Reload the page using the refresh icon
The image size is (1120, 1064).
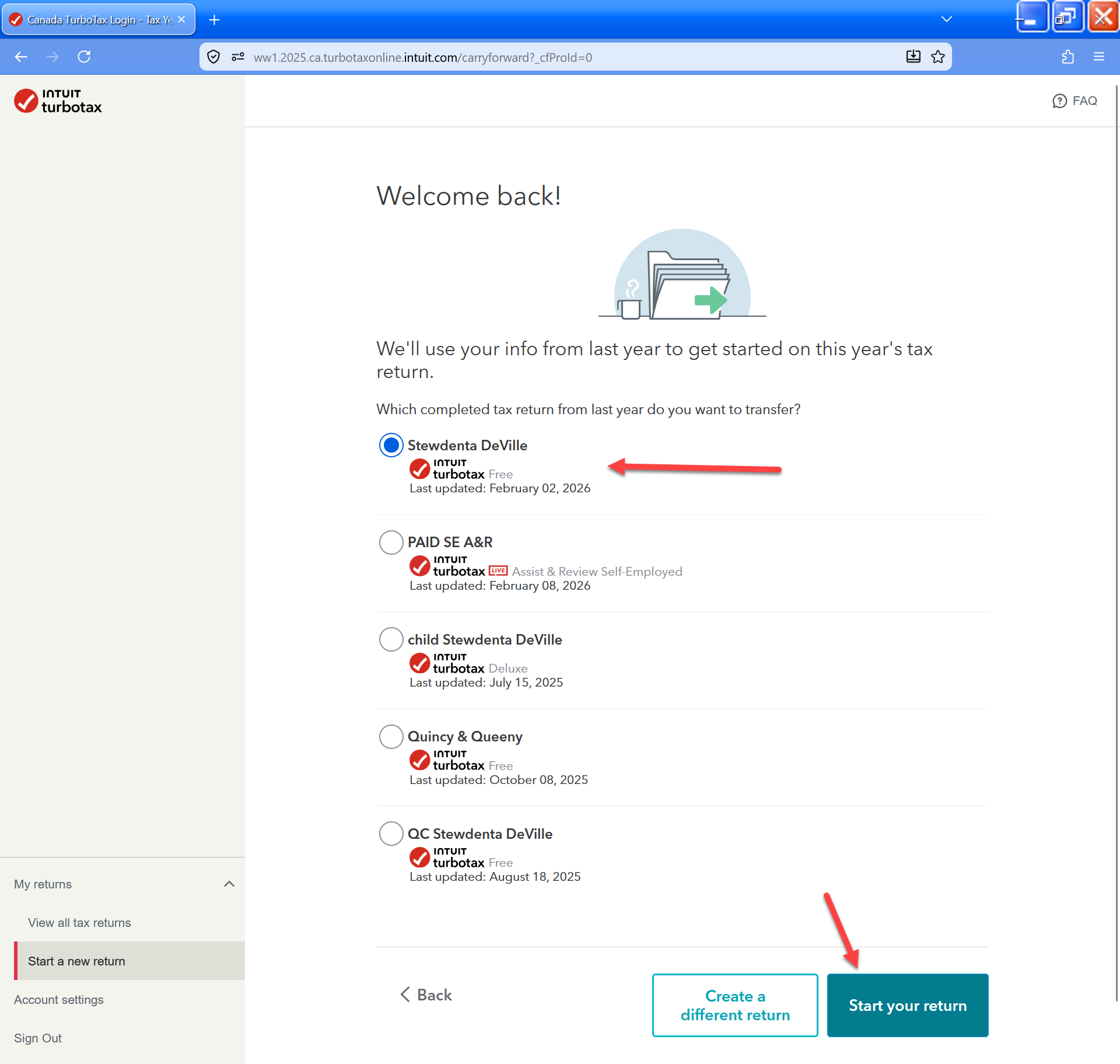pos(84,57)
